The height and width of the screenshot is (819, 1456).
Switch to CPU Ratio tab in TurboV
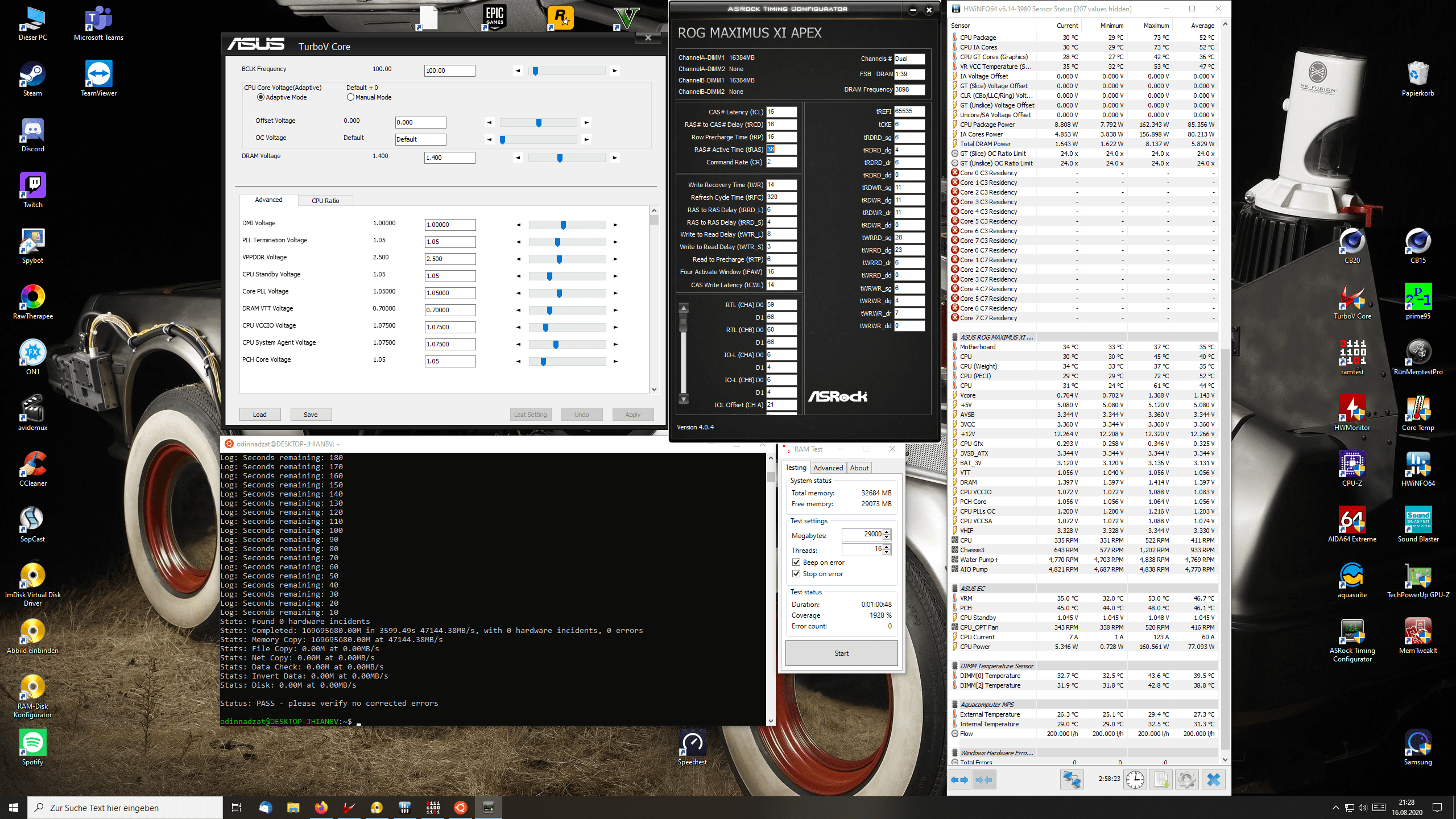point(325,201)
